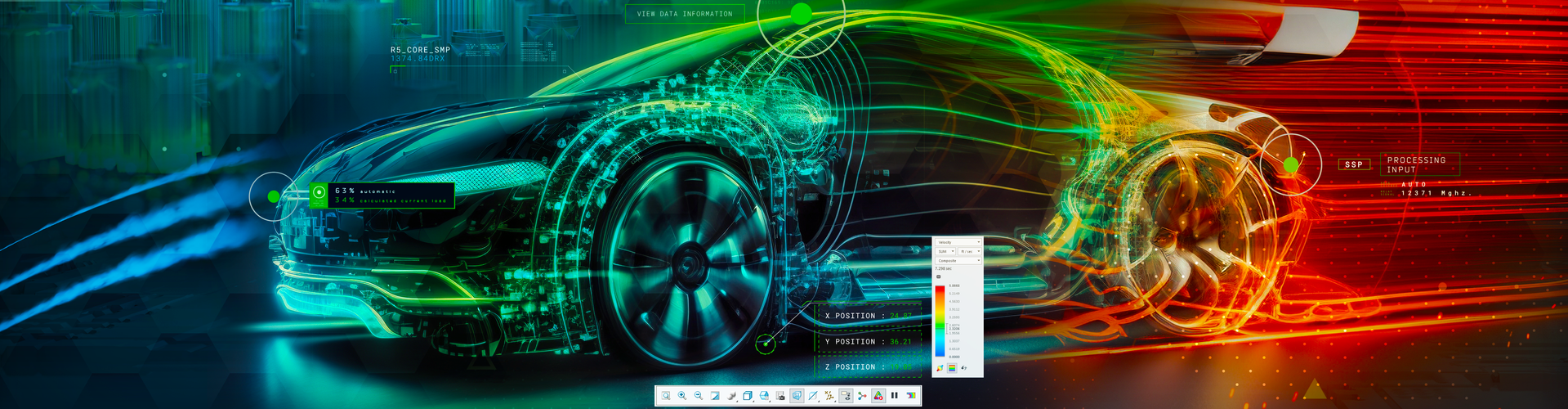The image size is (1568, 409).
Task: Toggle annotation display in toolbar
Action: click(846, 396)
